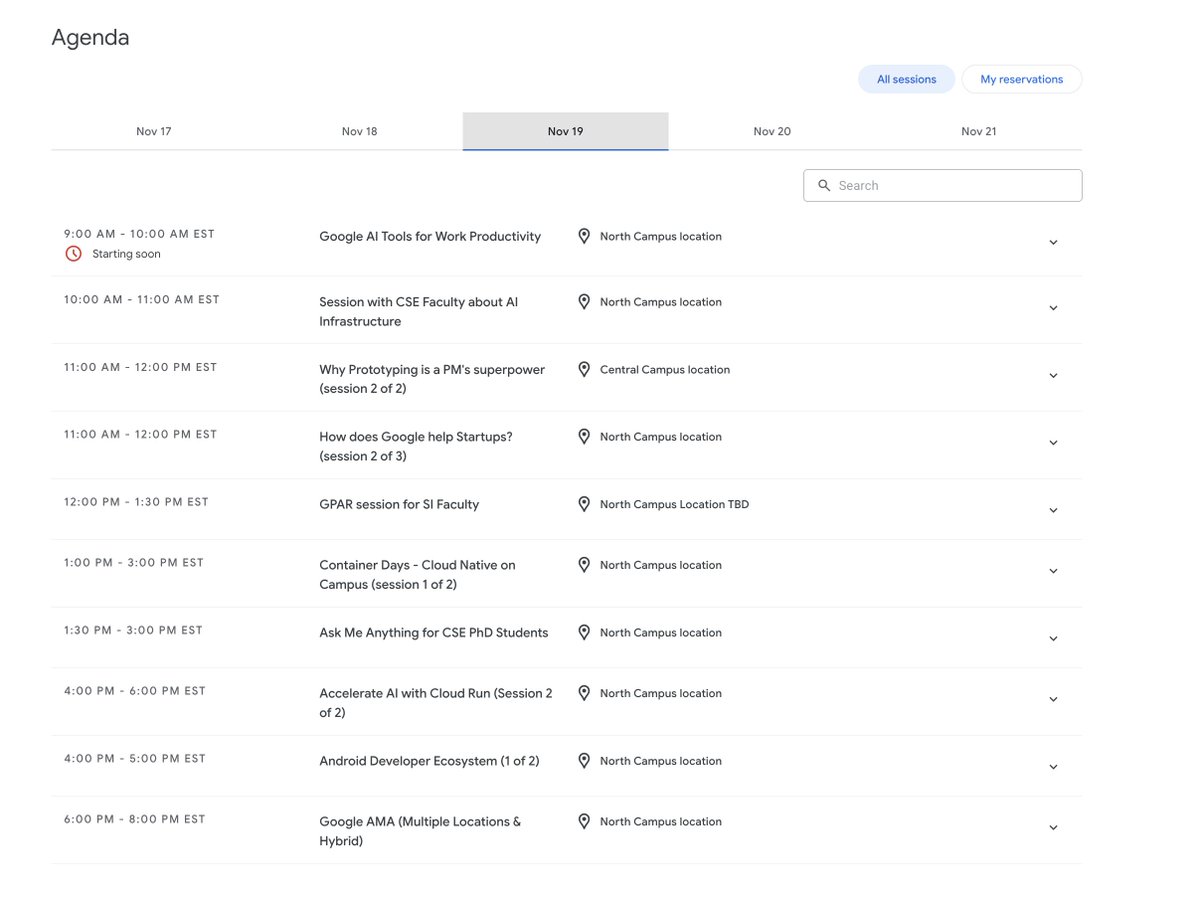Click the Agenda page heading
The width and height of the screenshot is (1199, 902).
[x=90, y=37]
